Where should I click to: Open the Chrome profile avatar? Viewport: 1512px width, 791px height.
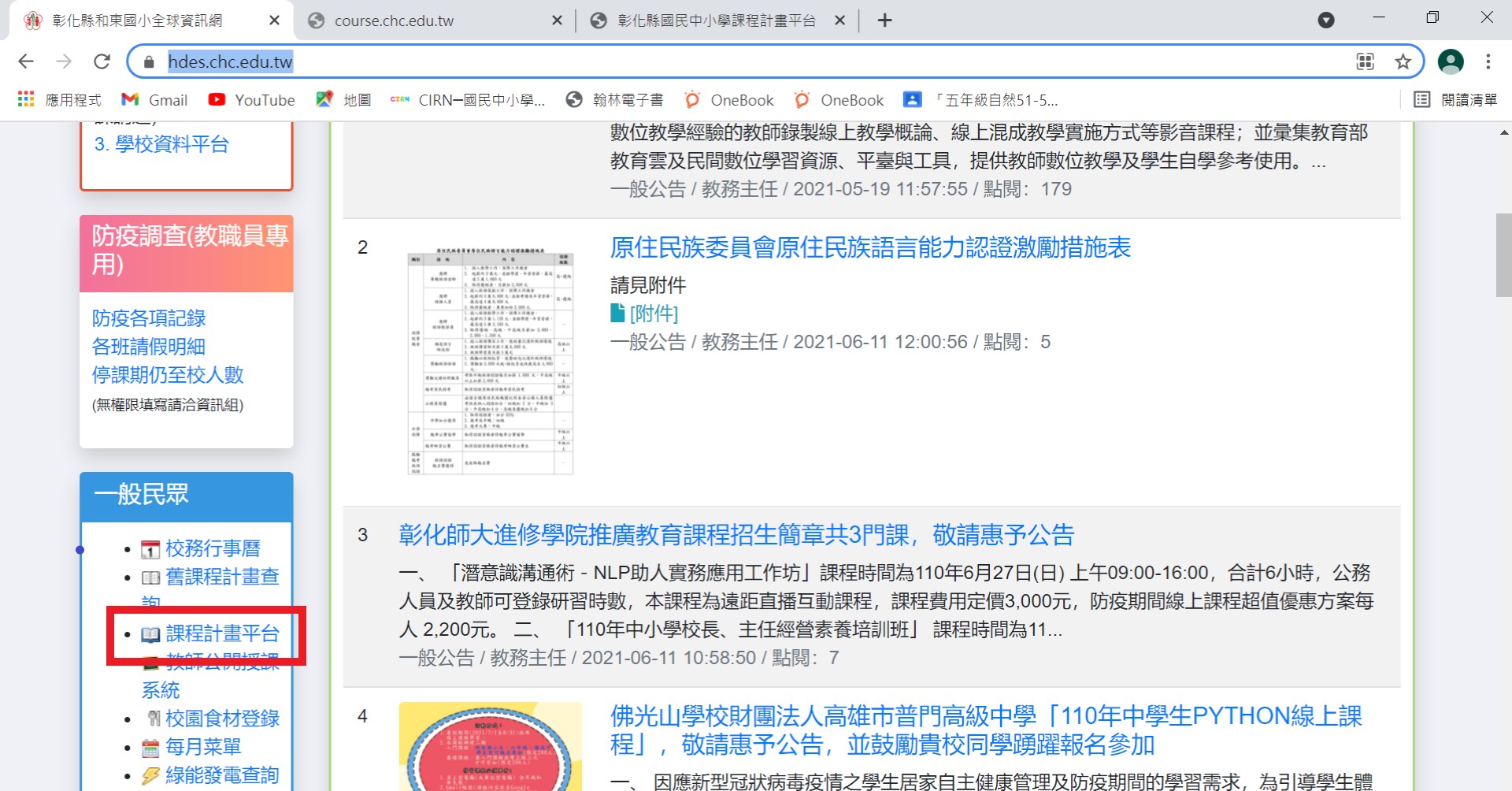pos(1451,61)
